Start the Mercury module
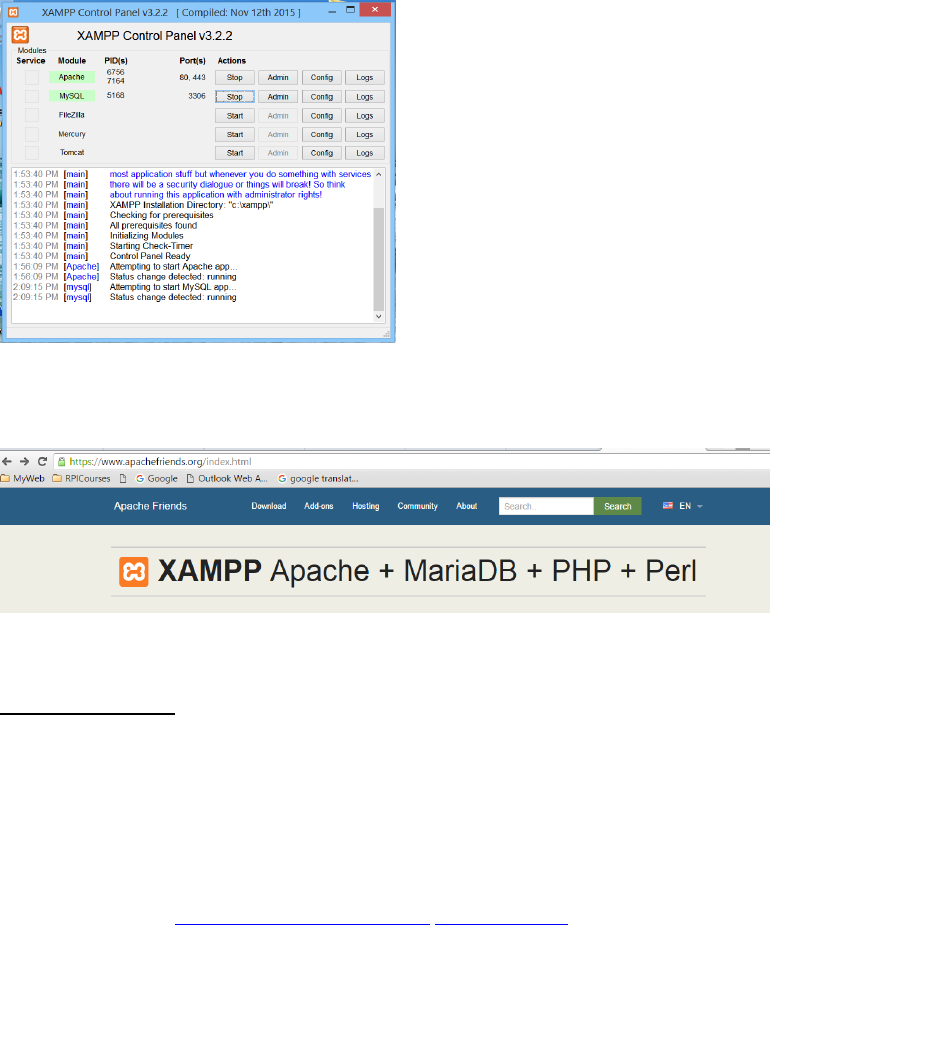928x1040 pixels. [235, 135]
